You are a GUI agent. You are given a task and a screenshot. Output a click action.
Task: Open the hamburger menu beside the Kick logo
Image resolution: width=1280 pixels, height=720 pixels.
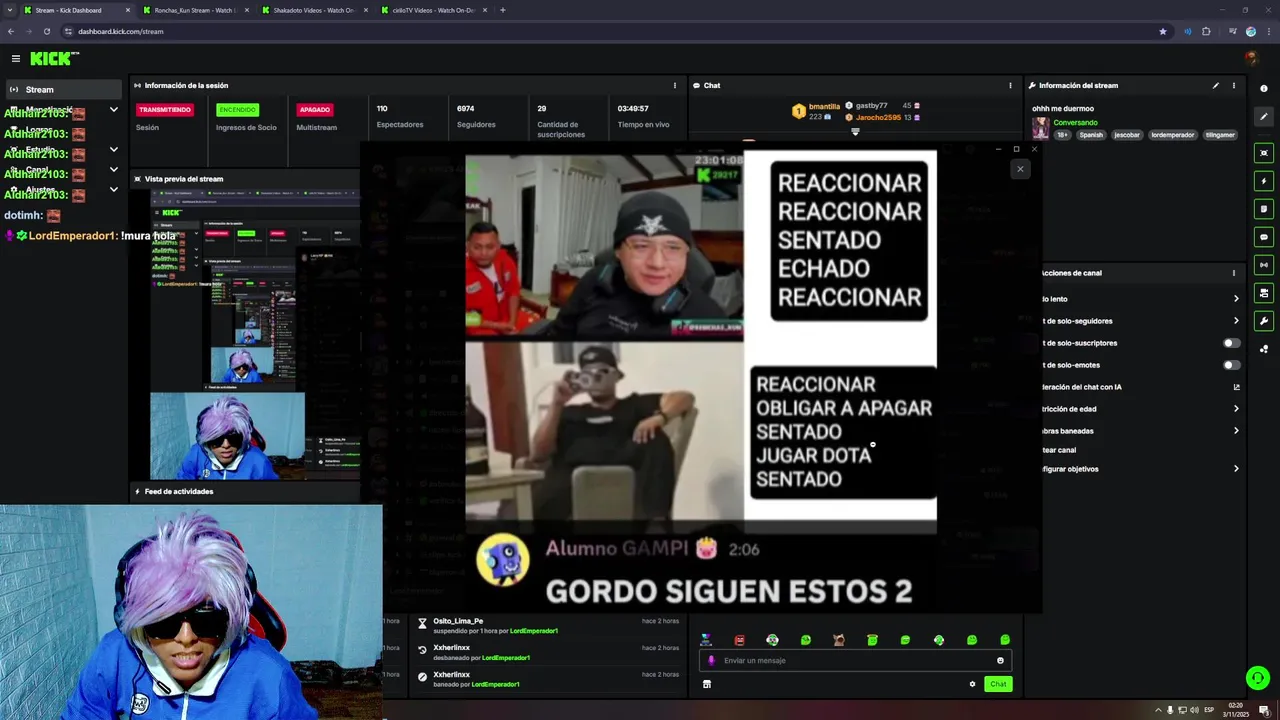(16, 59)
